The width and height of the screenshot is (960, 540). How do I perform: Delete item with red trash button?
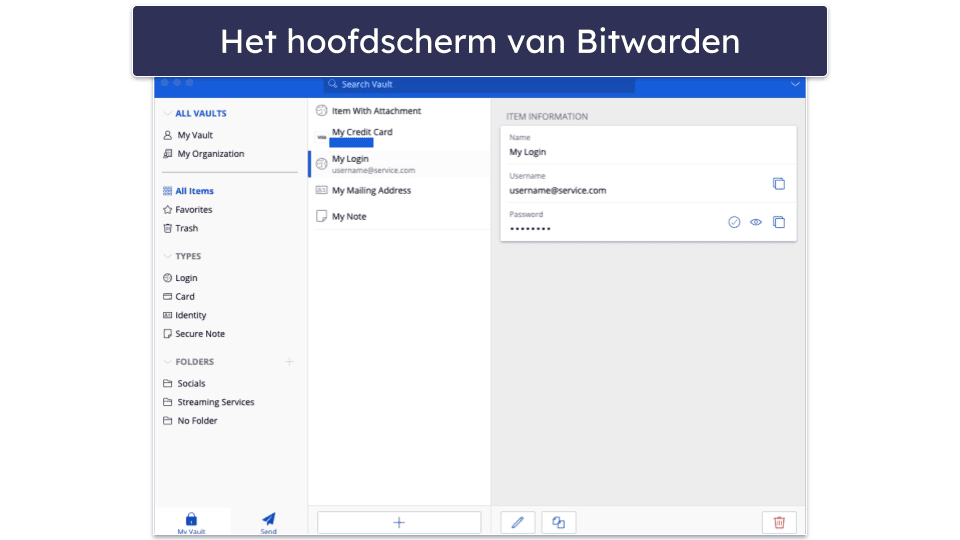[x=779, y=522]
